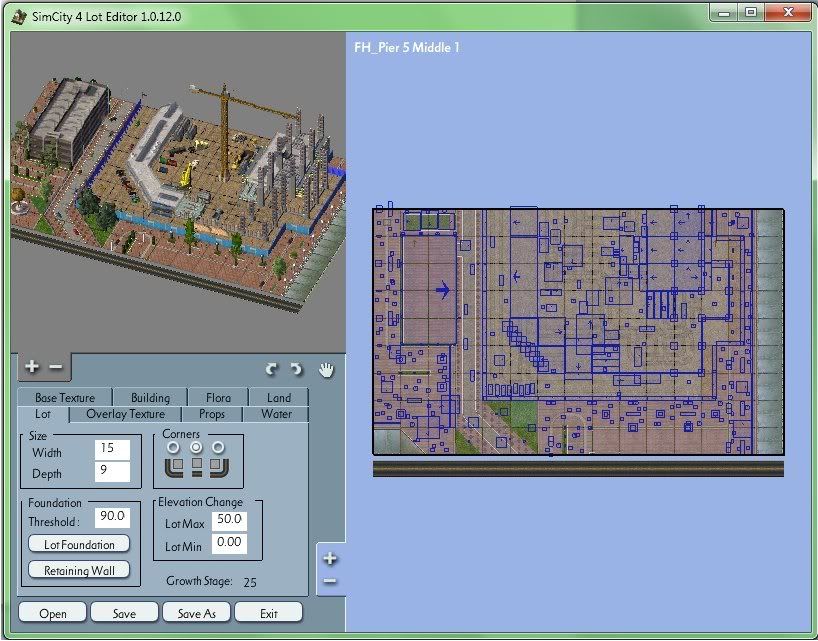Zoom in the 3D preview with plus
This screenshot has height=641, width=818.
(x=31, y=367)
